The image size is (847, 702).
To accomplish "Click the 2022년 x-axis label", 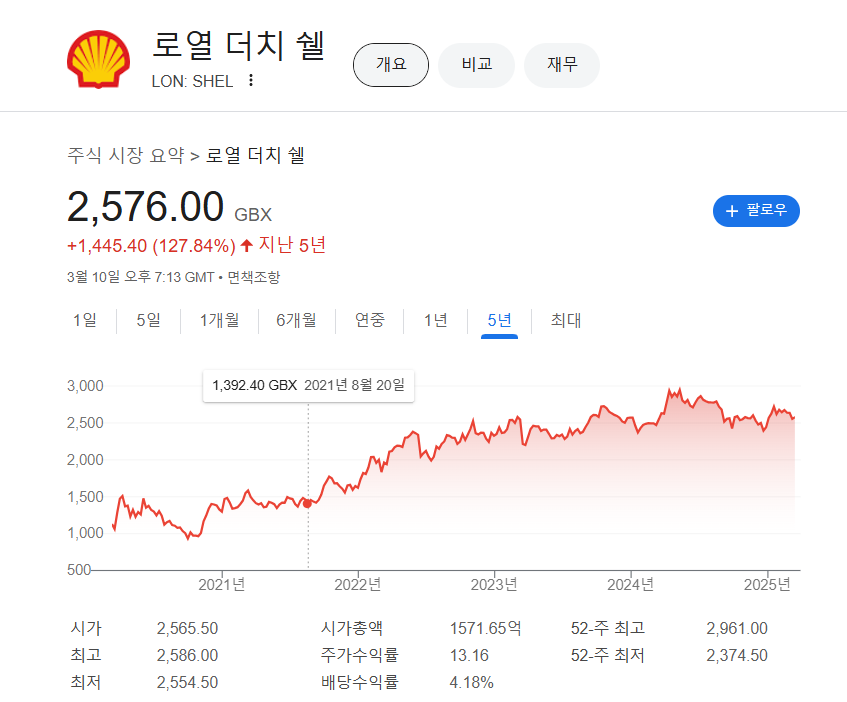I will pos(358,585).
